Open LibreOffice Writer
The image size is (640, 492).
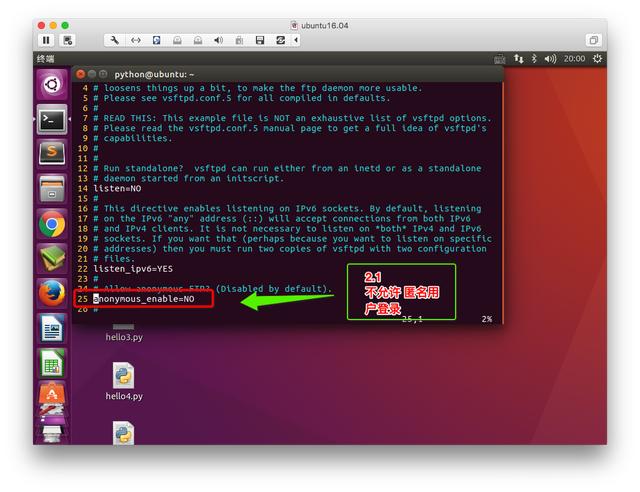[x=52, y=328]
